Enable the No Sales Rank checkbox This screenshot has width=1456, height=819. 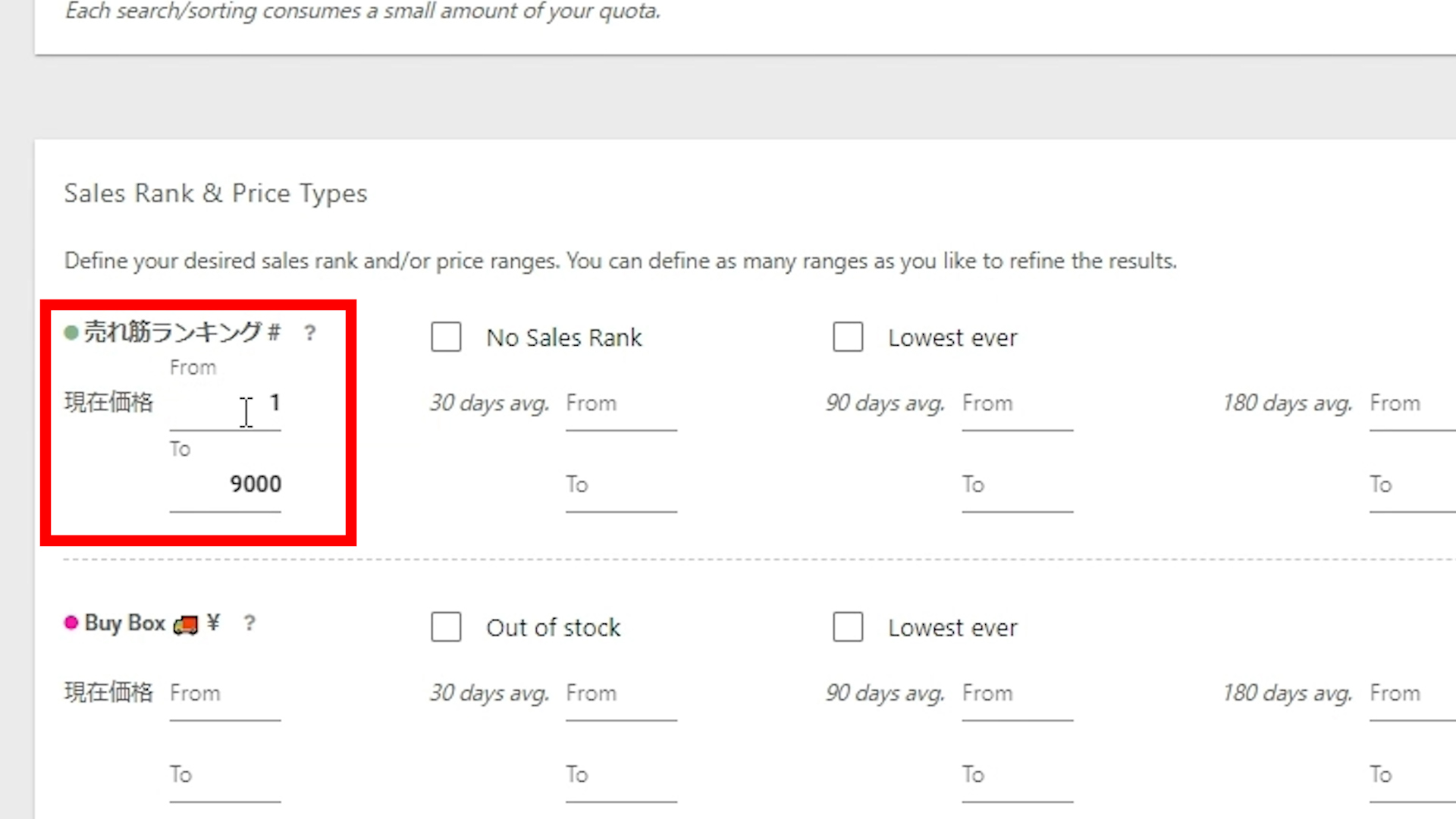446,337
